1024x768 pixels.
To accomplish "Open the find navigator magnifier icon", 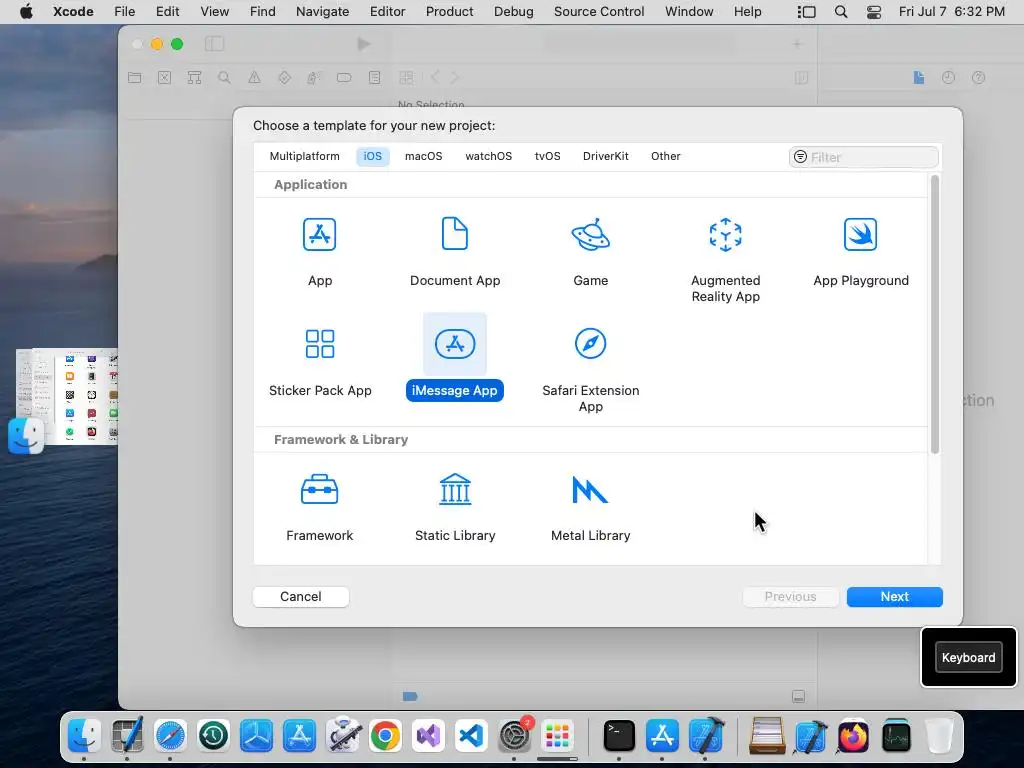I will 224,78.
